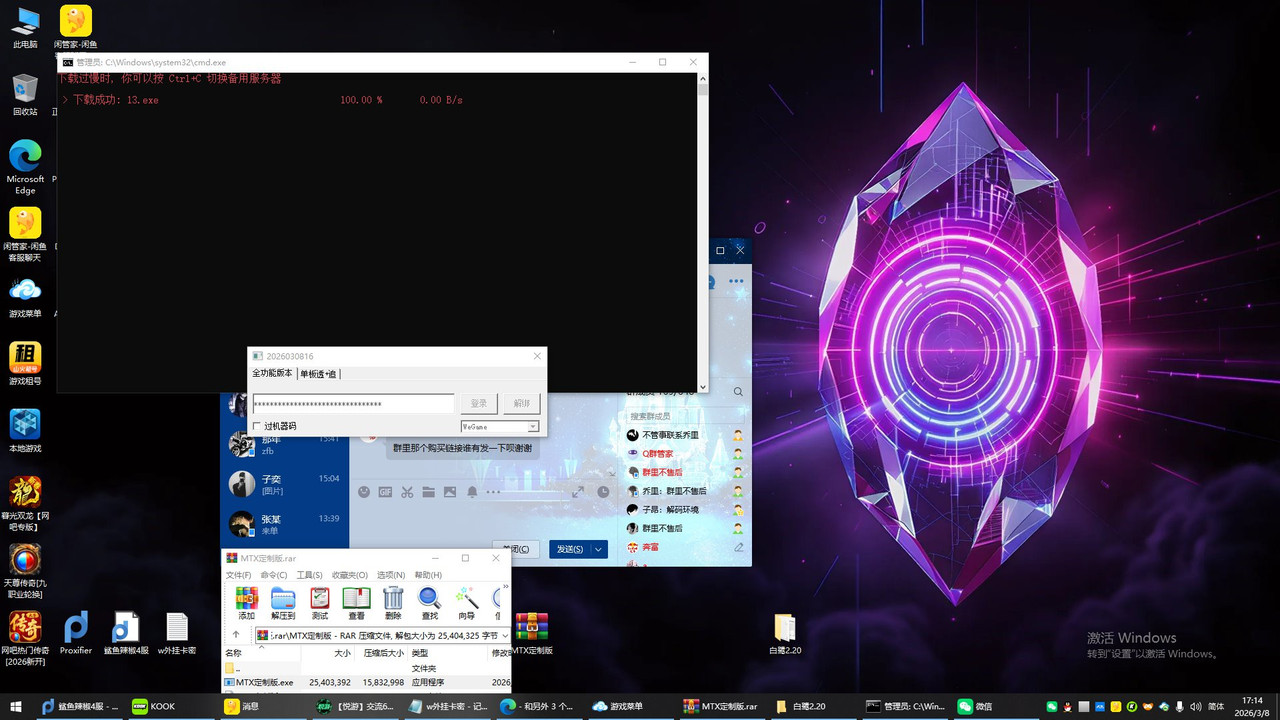The image size is (1280, 720).
Task: Select the scissors screenshot tool in QQ chat
Action: coord(407,492)
